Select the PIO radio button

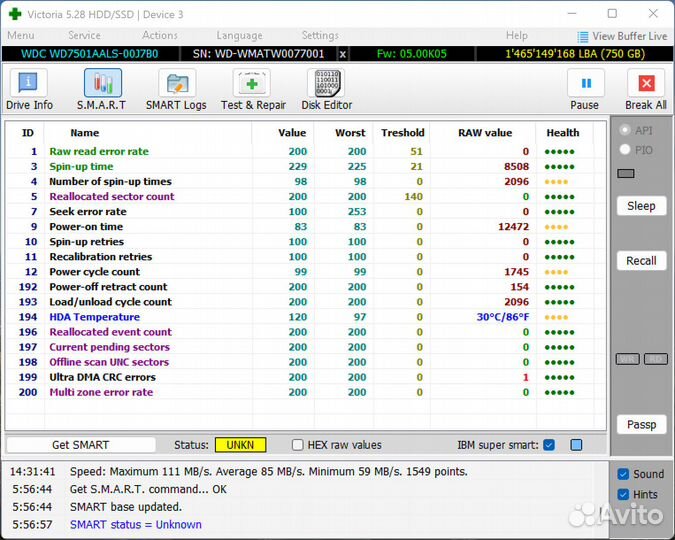point(625,150)
